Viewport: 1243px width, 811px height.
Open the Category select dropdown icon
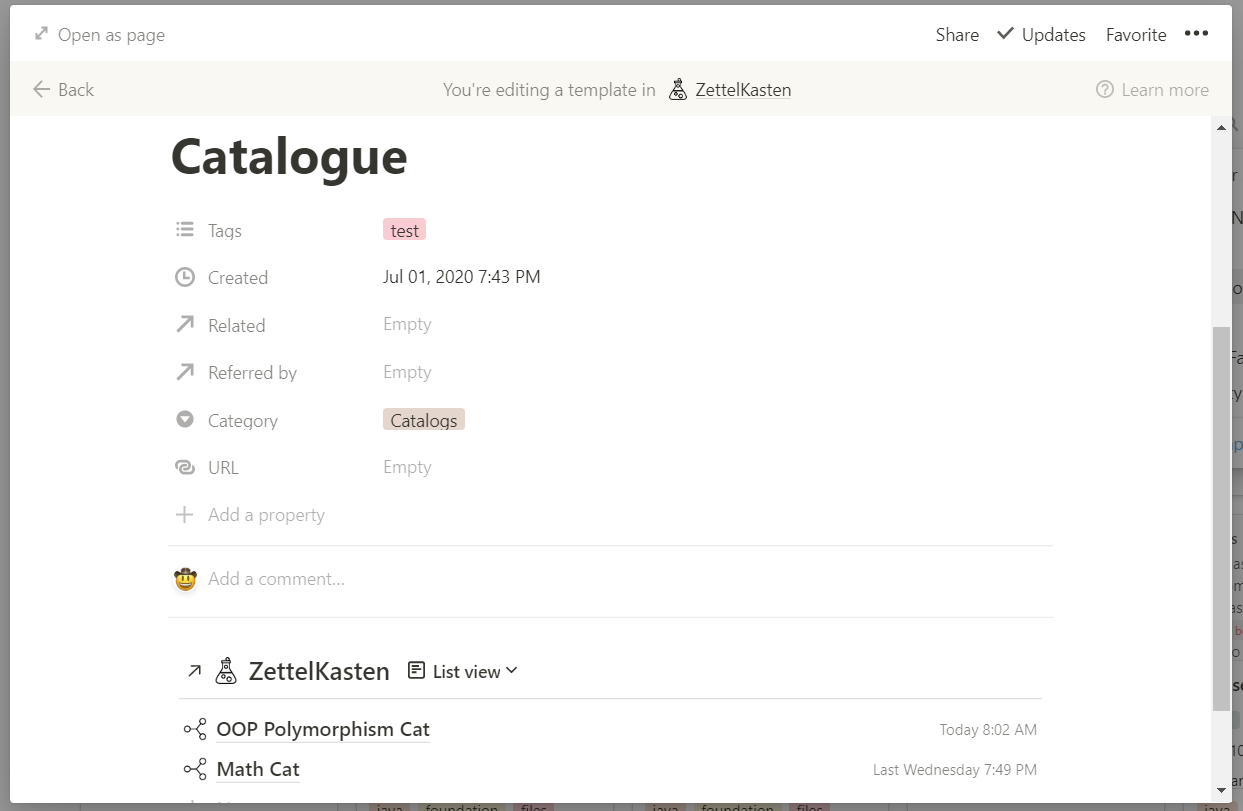click(x=185, y=420)
